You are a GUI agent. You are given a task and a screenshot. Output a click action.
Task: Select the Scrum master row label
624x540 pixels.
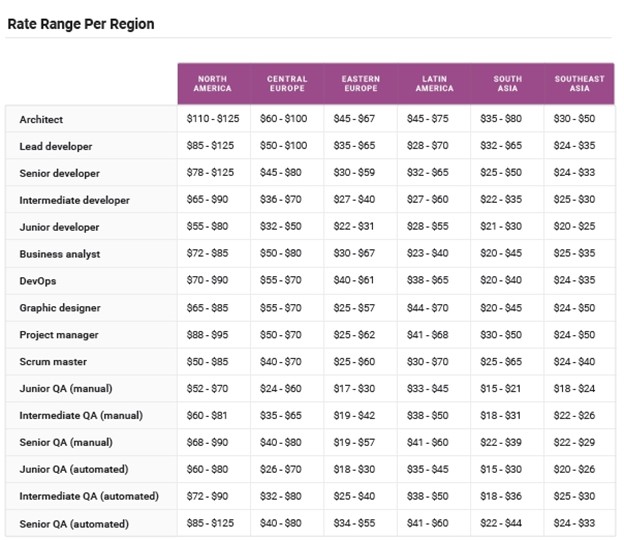54,362
